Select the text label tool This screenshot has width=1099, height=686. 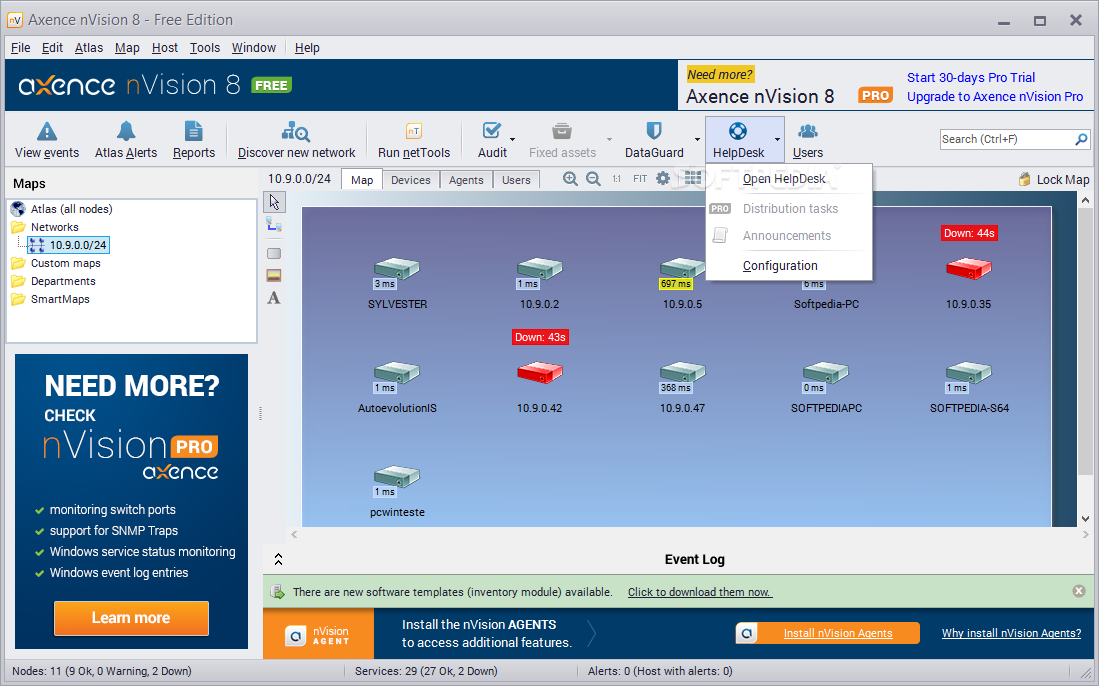click(x=274, y=298)
